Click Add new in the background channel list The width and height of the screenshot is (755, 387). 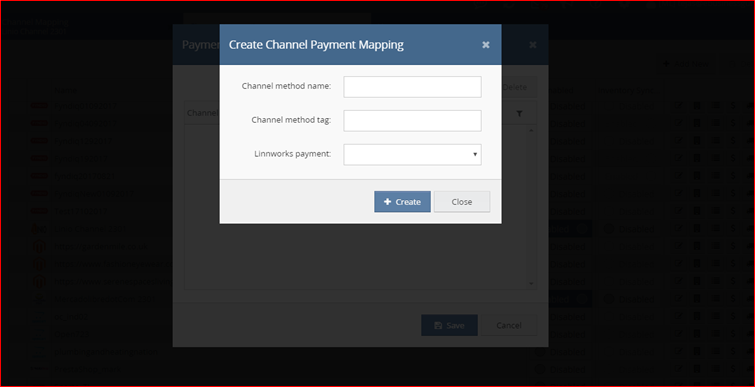[x=687, y=64]
